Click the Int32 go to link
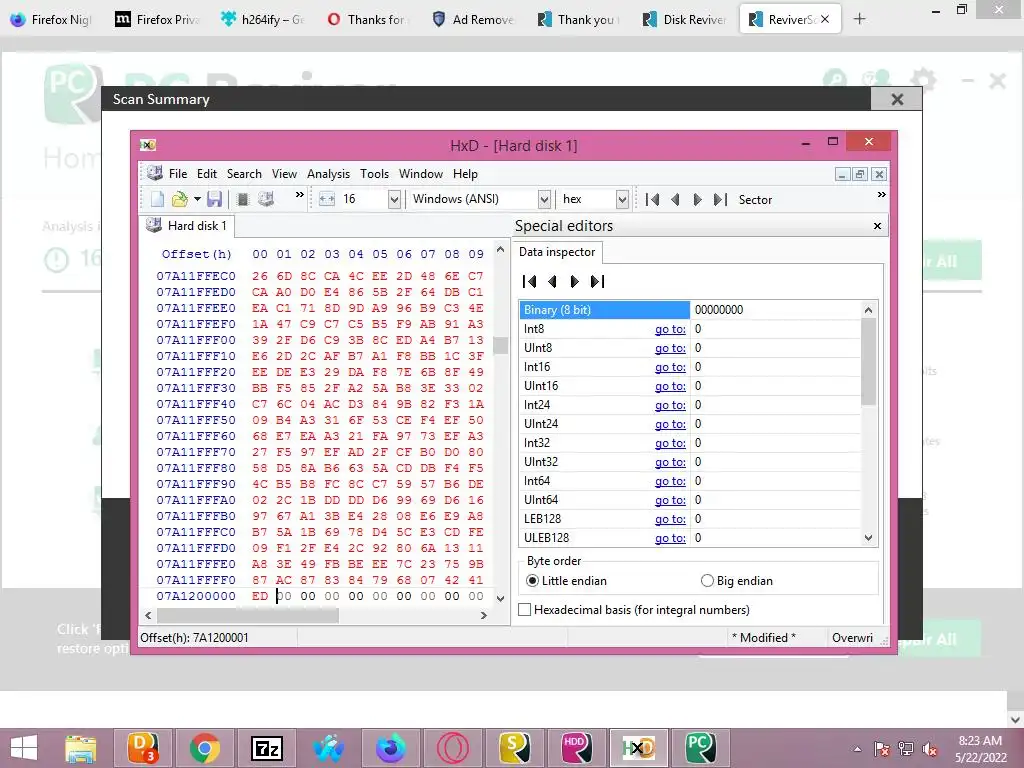Image resolution: width=1024 pixels, height=768 pixels. pyautogui.click(x=670, y=443)
